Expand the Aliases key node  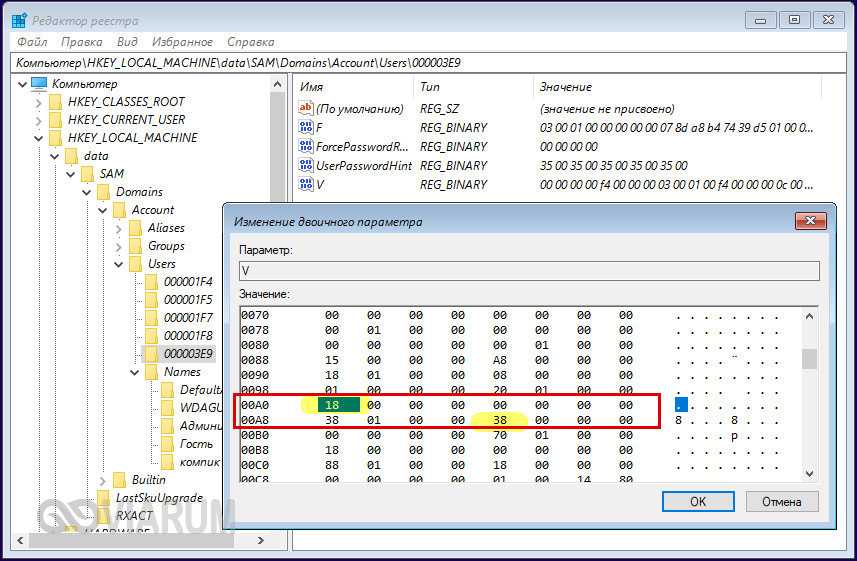pyautogui.click(x=119, y=228)
